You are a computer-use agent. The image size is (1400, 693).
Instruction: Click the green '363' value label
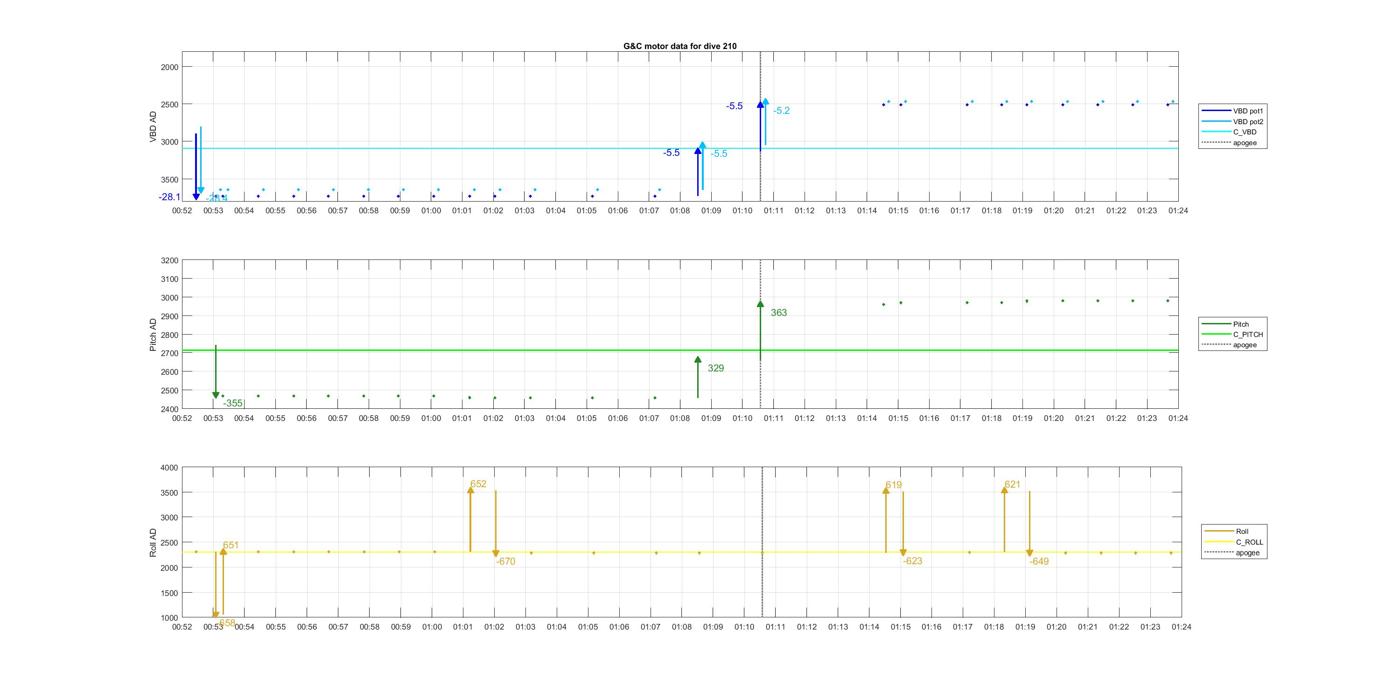coord(778,313)
